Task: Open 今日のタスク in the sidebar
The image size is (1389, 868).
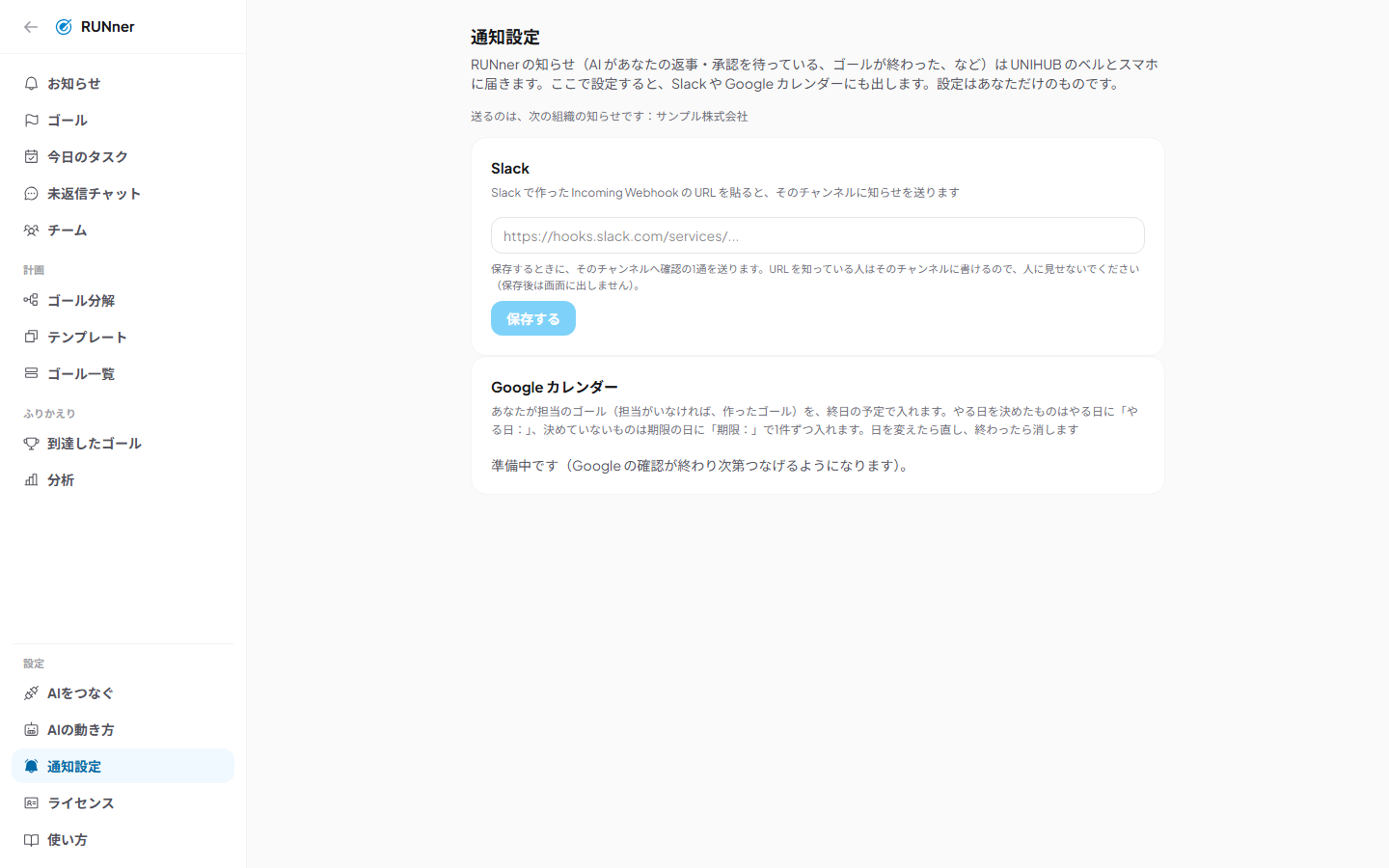Action: [x=123, y=157]
